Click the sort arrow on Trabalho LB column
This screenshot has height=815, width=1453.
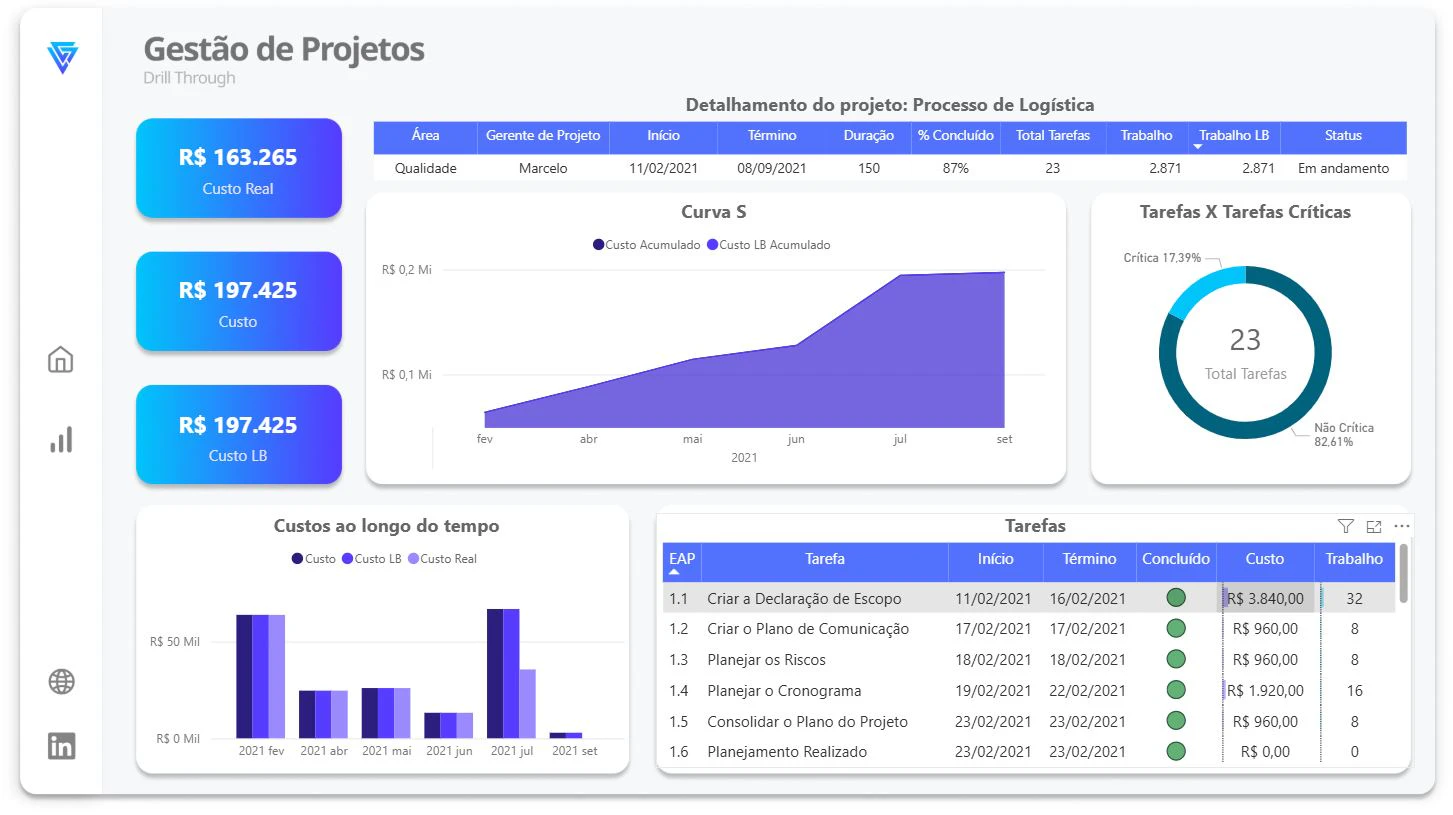(x=1198, y=147)
